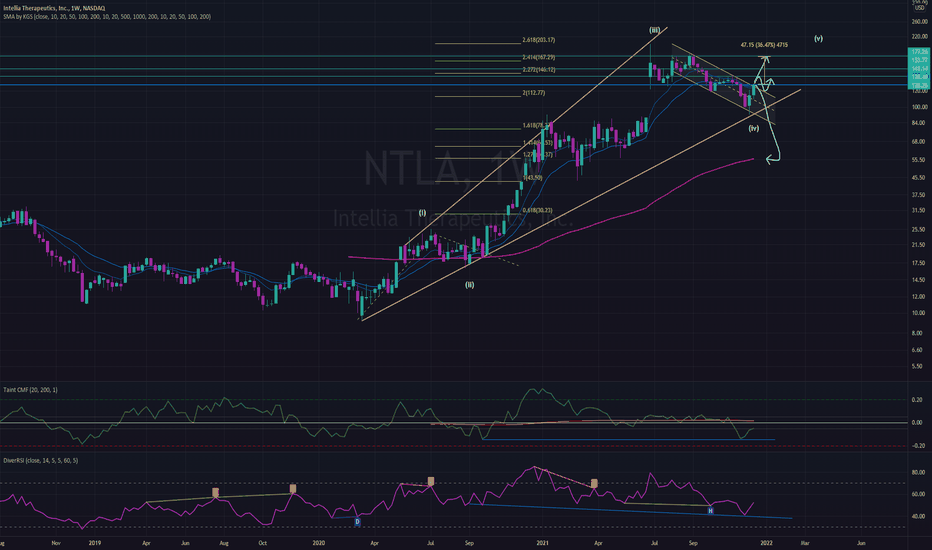Click the 2020 label on time axis
Screen dimensions: 932x550
point(319,543)
